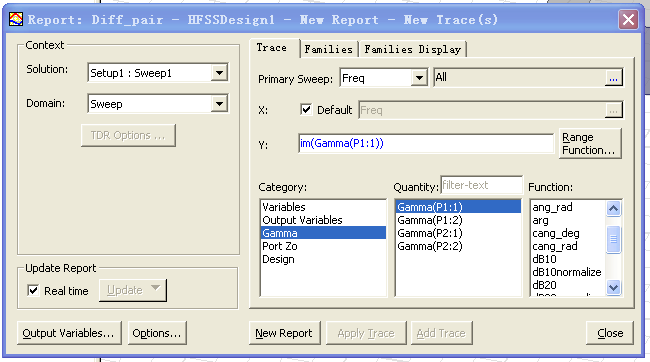Open the Solution dropdown showing Setup1 : Sweep1
This screenshot has width=650, height=362.
[219, 73]
